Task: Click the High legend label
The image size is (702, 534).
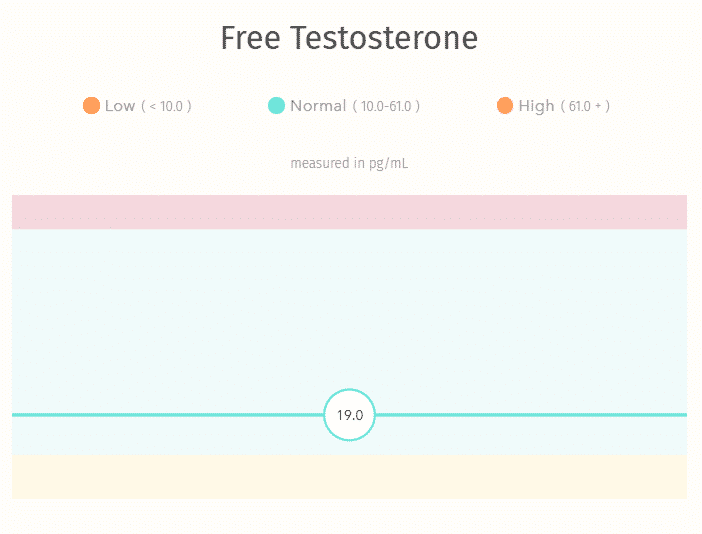Action: [x=536, y=107]
